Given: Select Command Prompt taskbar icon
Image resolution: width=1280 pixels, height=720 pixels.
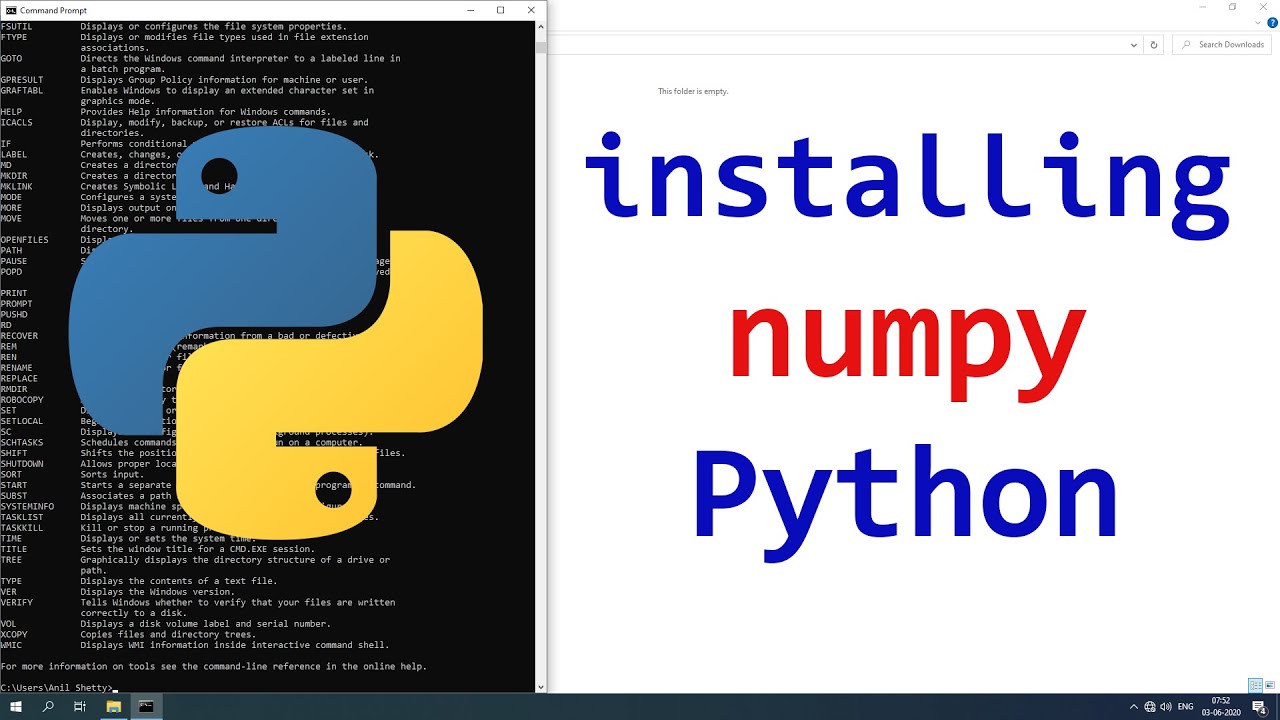Looking at the screenshot, I should point(146,707).
